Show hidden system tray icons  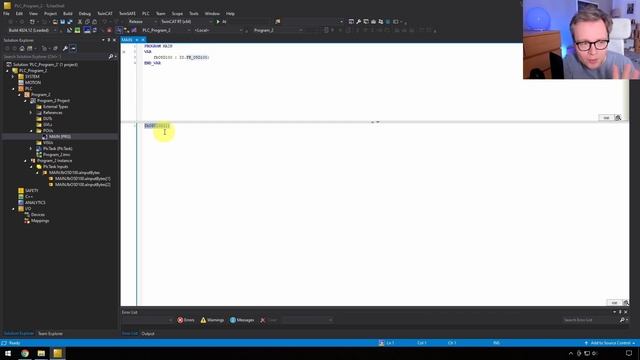(571, 353)
